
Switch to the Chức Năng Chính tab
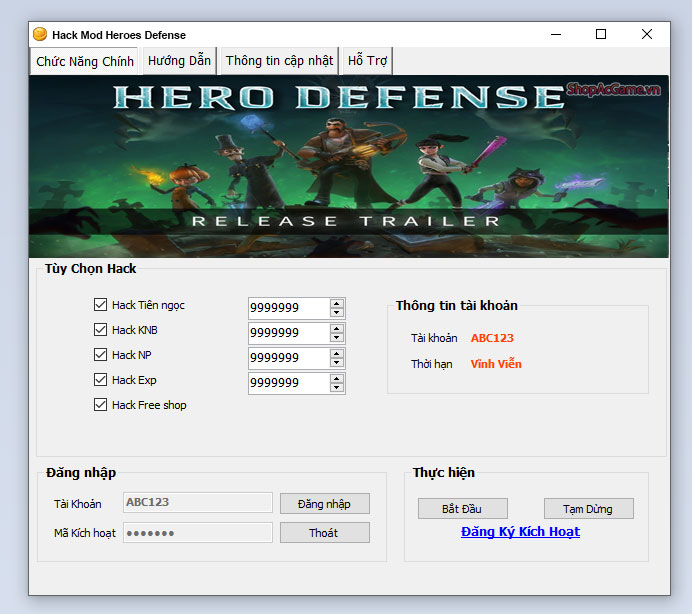click(x=84, y=61)
